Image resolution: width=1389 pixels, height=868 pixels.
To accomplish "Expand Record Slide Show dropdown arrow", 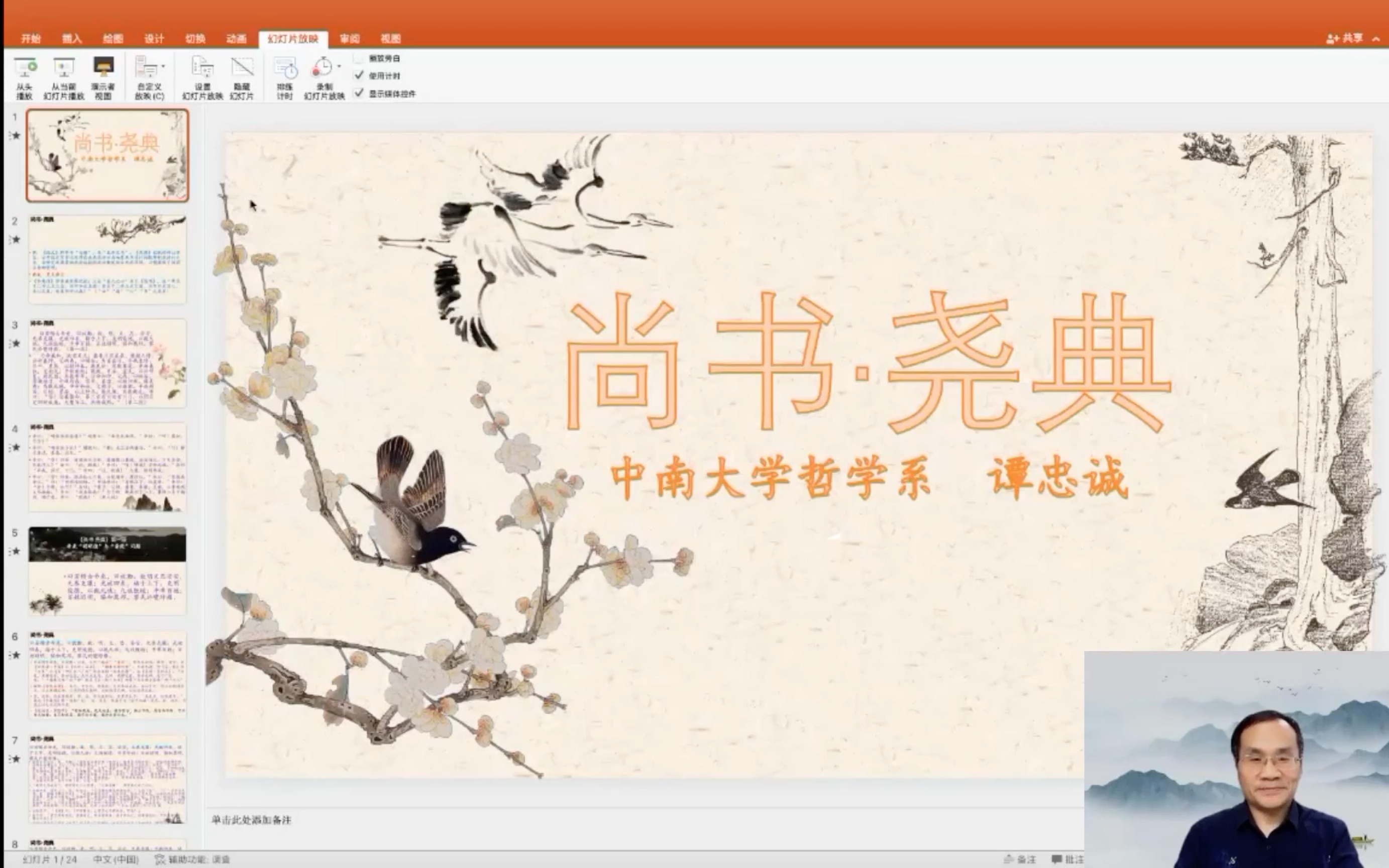I will [339, 67].
